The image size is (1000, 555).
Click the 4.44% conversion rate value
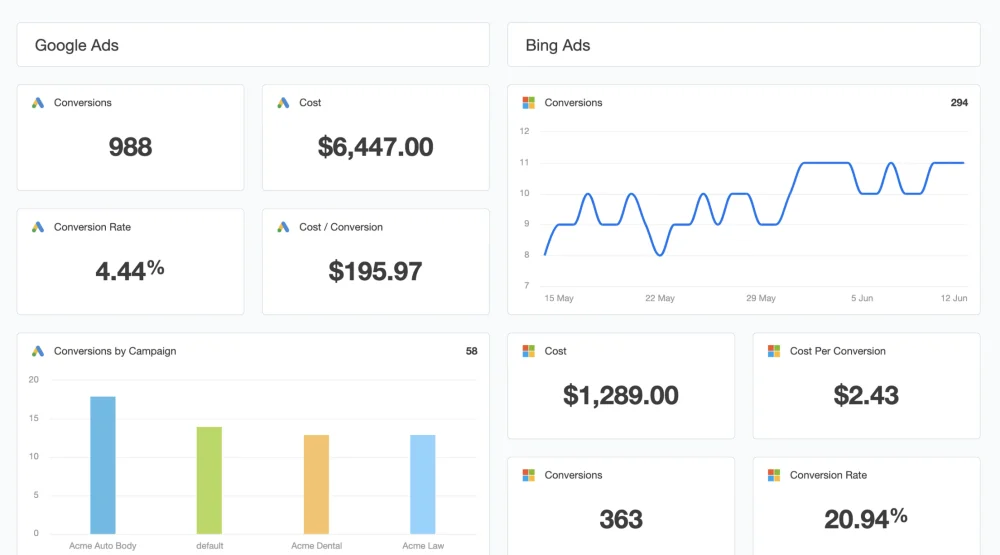point(130,270)
